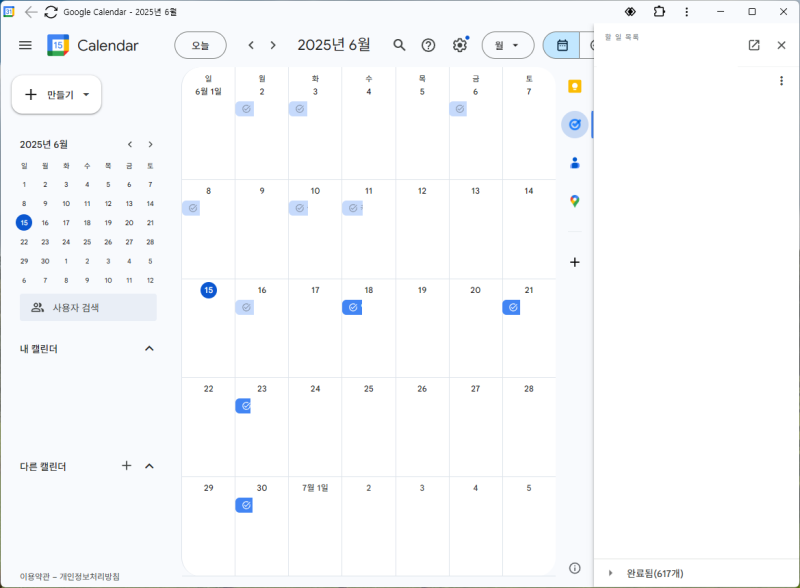The width and height of the screenshot is (800, 588).
Task: Get add-ons with the plus icon
Action: pyautogui.click(x=574, y=262)
